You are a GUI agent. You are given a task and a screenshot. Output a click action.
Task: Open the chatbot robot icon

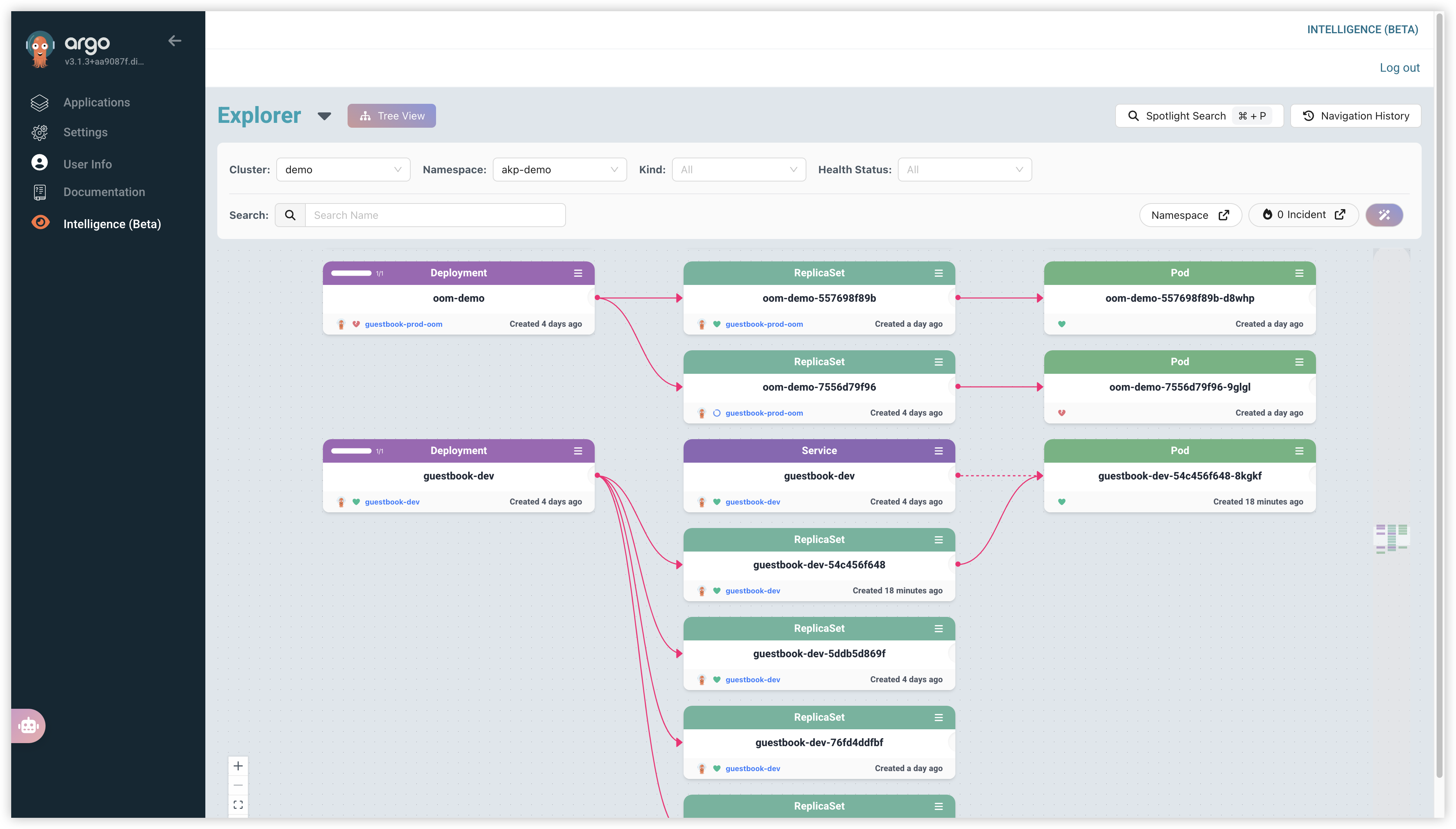28,725
